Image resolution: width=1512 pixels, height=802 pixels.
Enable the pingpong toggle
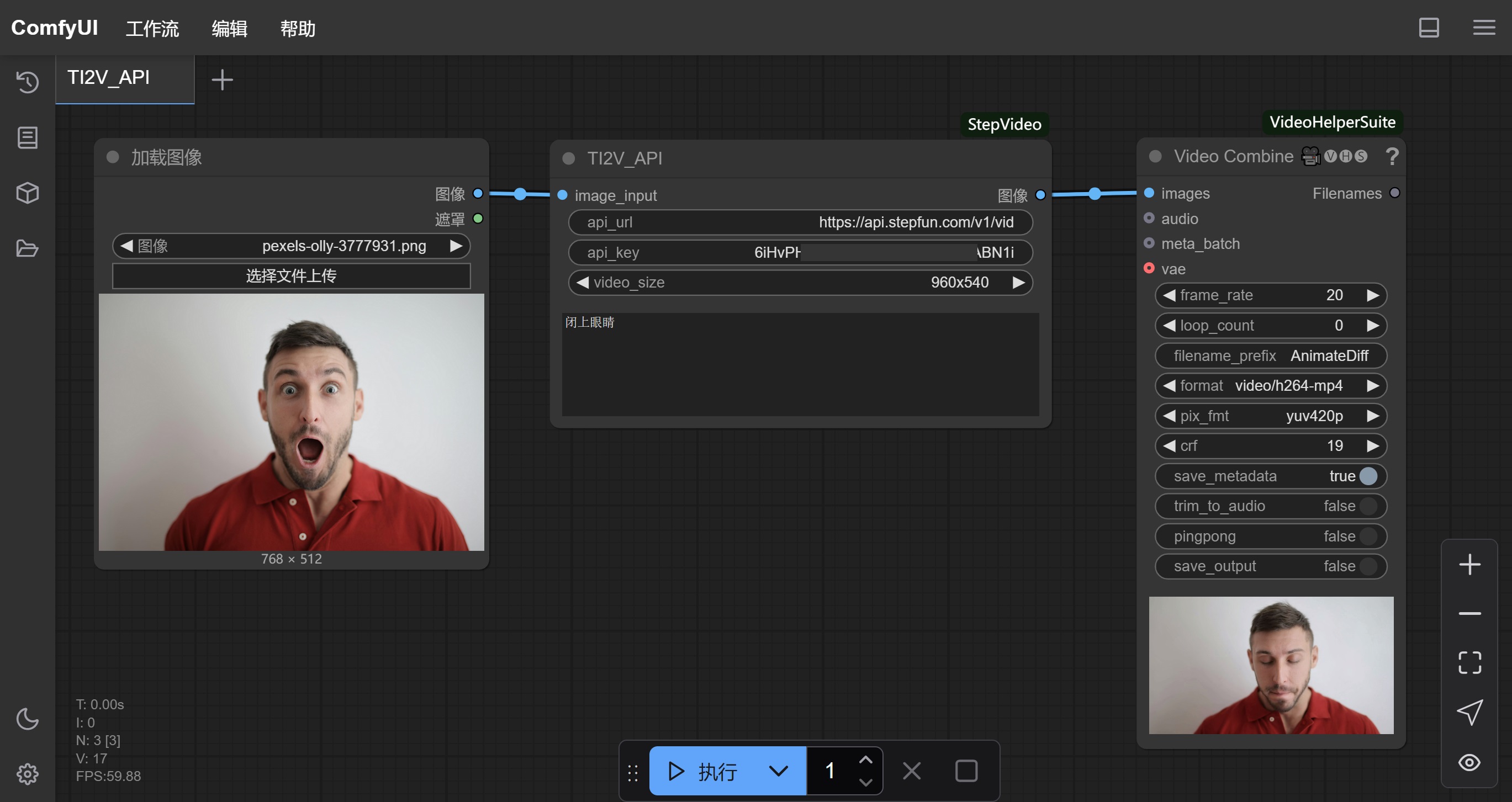pos(1368,537)
